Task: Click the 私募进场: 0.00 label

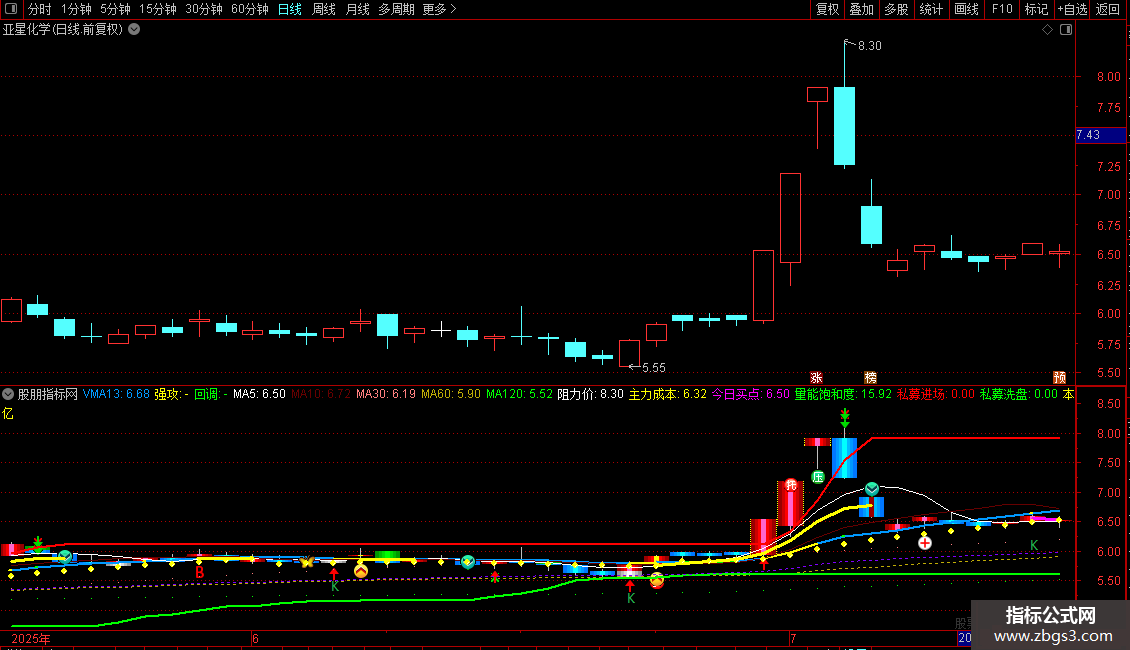Action: (935, 394)
